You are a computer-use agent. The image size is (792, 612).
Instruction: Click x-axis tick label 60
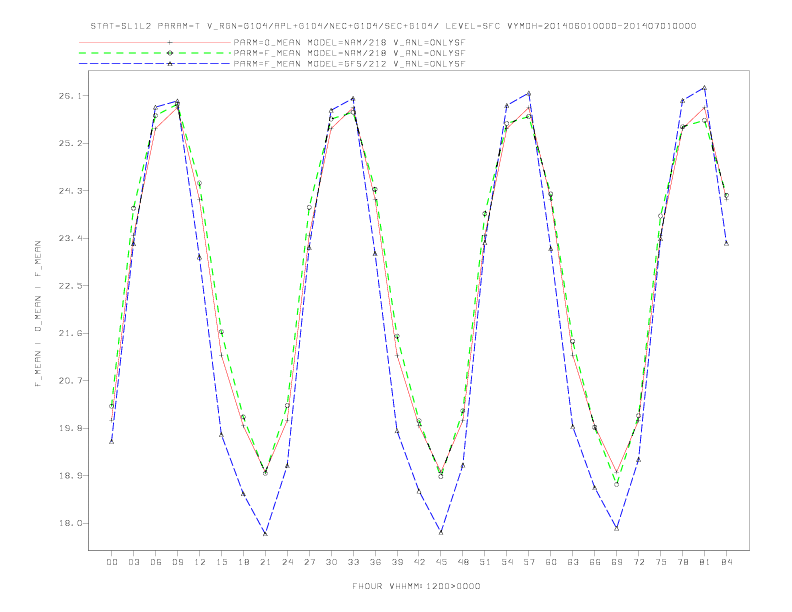(551, 562)
